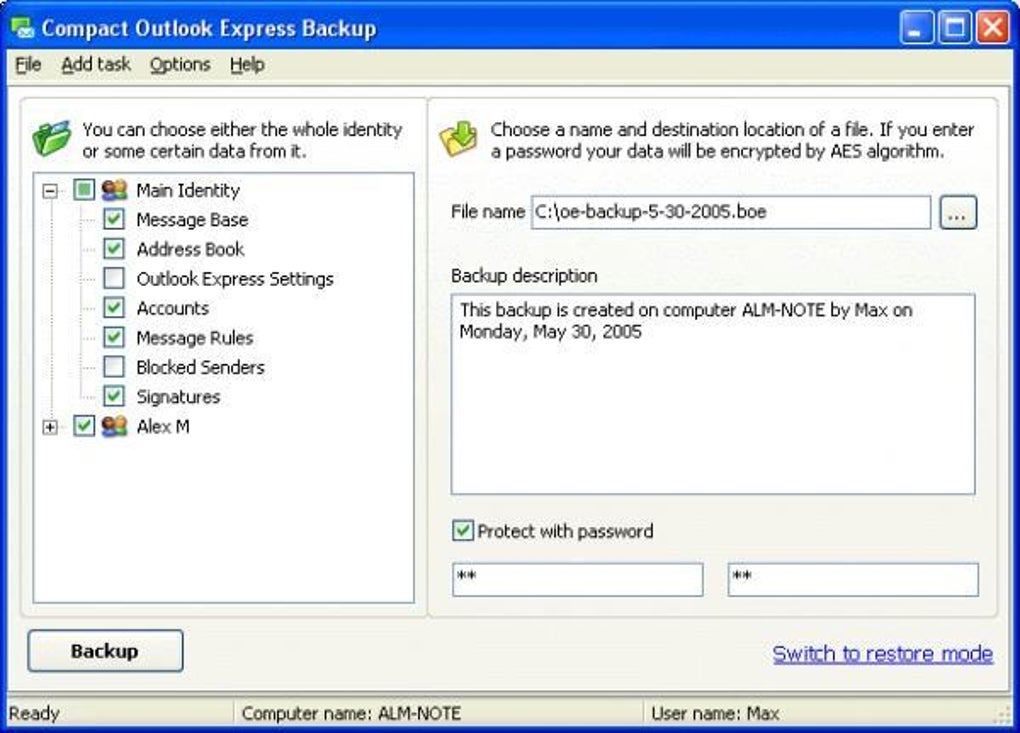The height and width of the screenshot is (733, 1020).
Task: Click the yellow folder download arrow icon
Action: click(459, 139)
